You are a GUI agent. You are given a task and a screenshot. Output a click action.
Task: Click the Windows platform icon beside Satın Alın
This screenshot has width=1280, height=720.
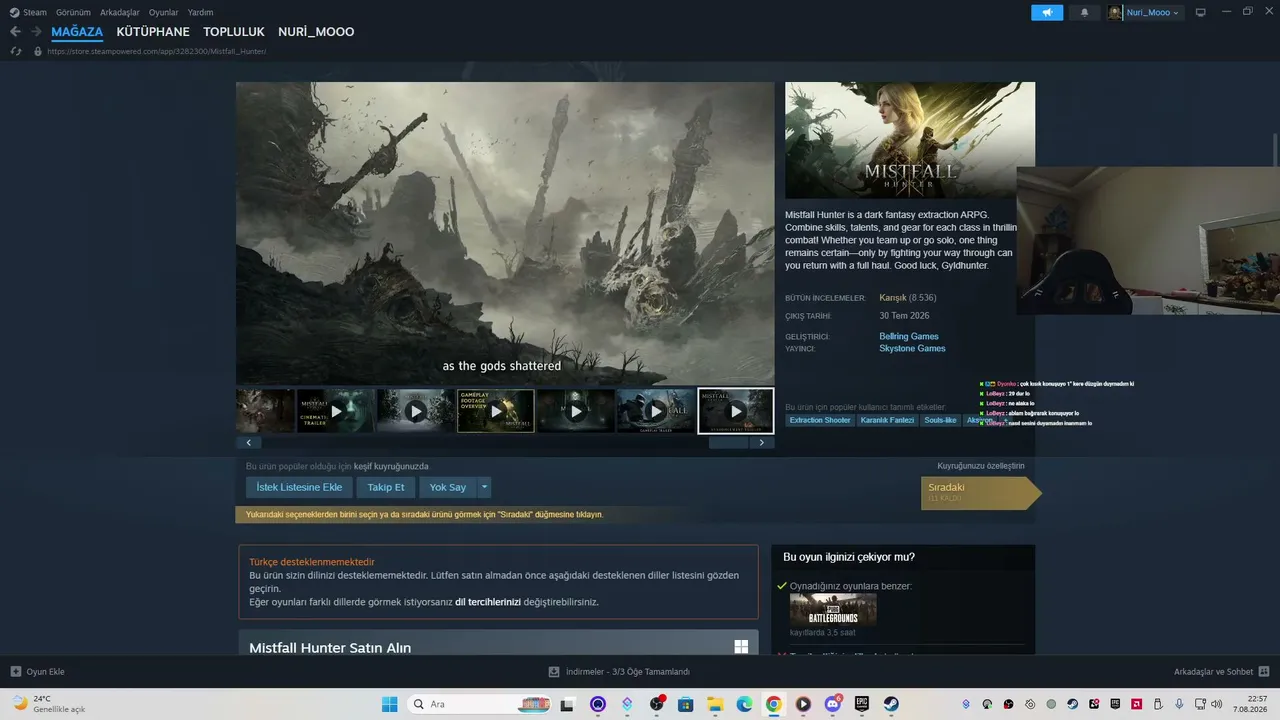741,647
